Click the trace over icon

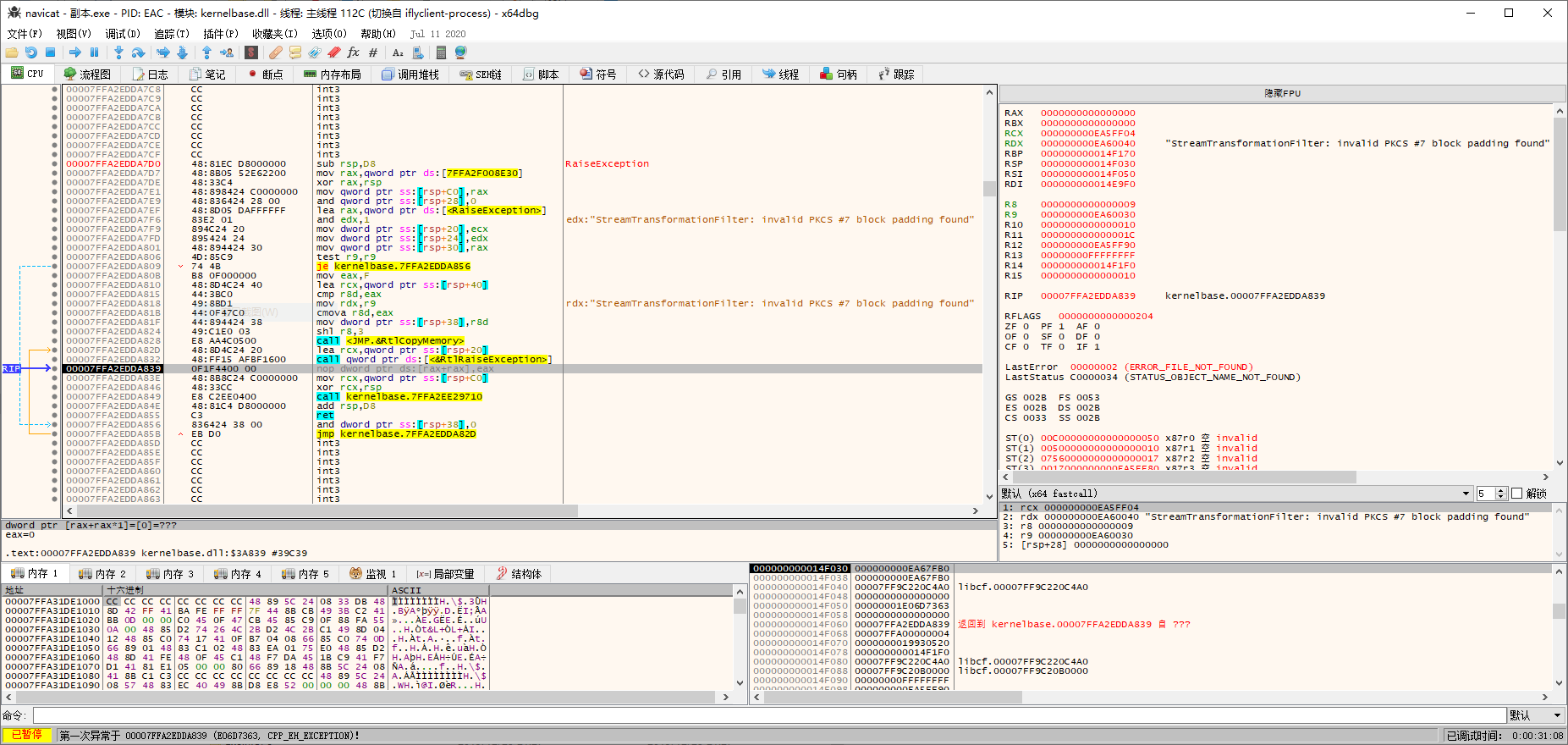[x=182, y=52]
